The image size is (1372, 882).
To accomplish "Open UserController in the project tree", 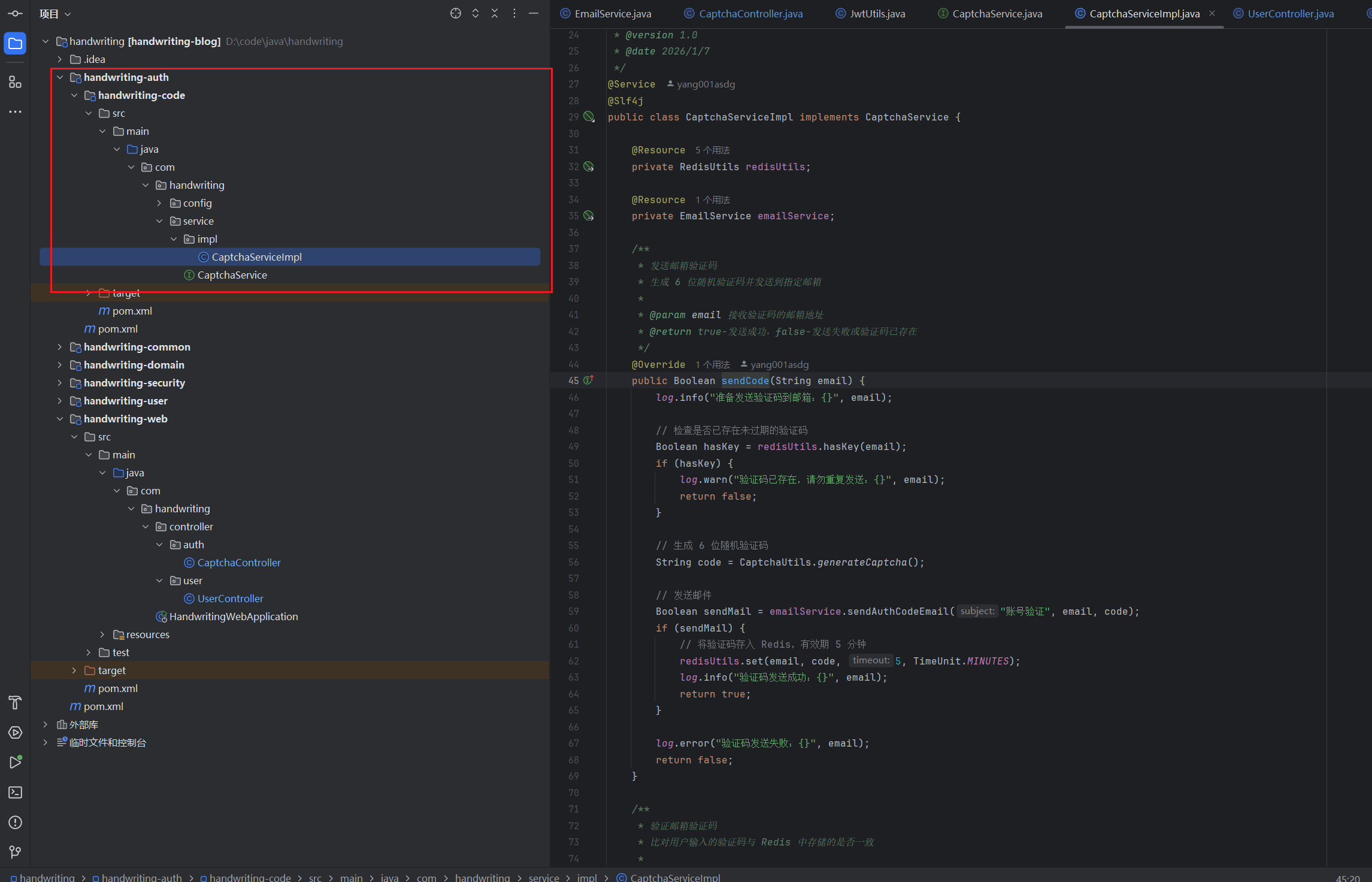I will tap(230, 599).
